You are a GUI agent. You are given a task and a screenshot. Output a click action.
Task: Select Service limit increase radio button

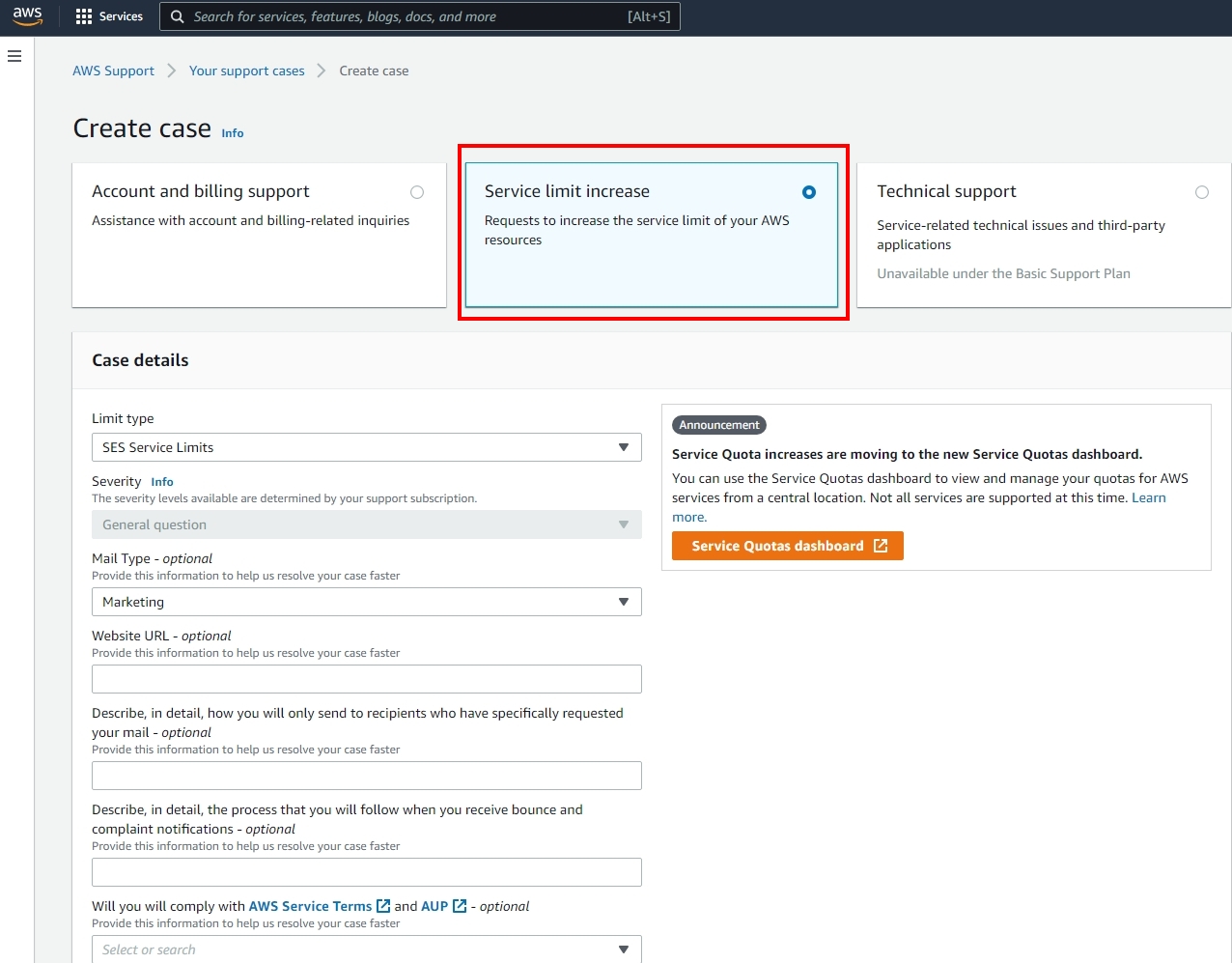point(809,192)
